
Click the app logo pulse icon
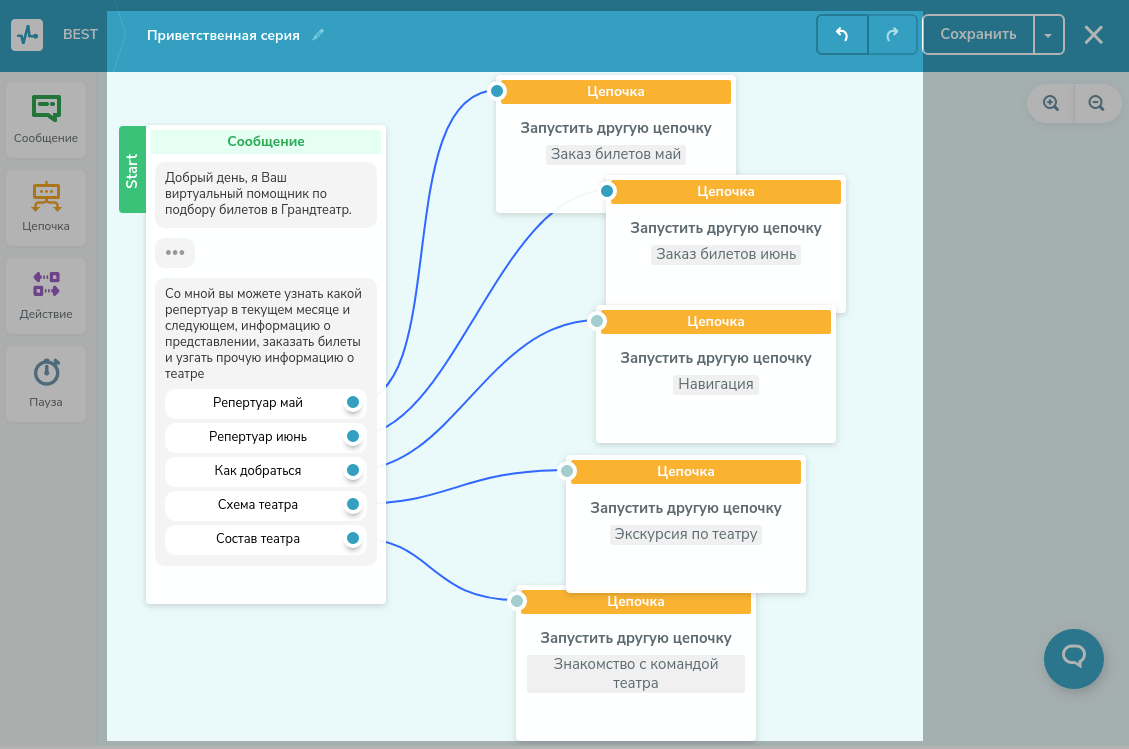pos(27,35)
